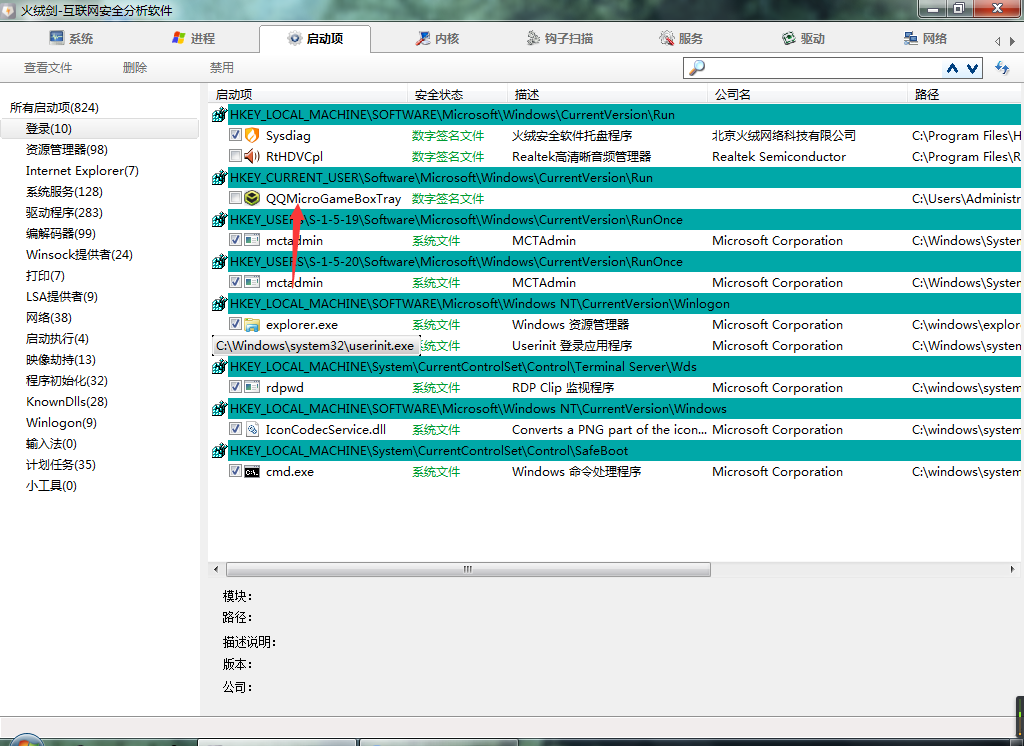Click the 禁用 button
This screenshot has height=746, width=1024.
click(221, 68)
